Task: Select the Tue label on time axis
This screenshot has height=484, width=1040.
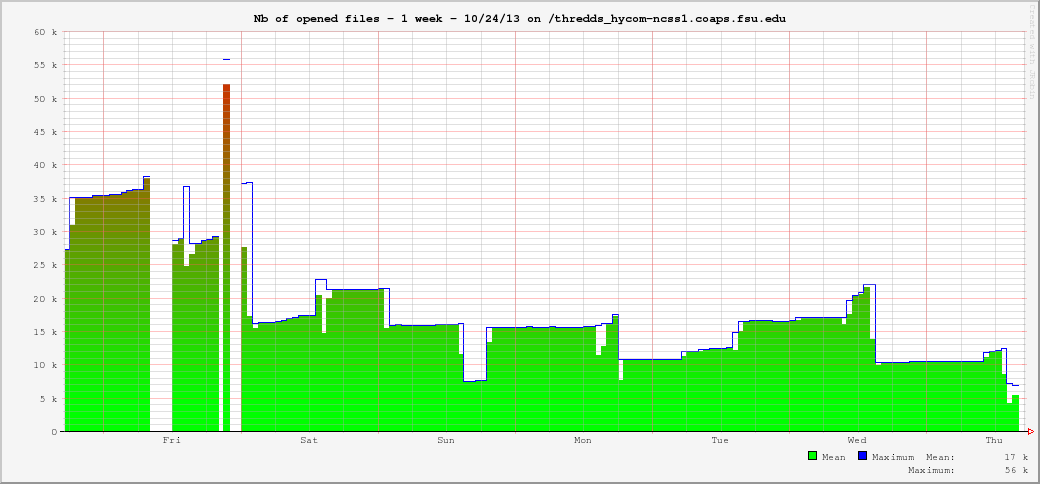Action: pyautogui.click(x=720, y=440)
